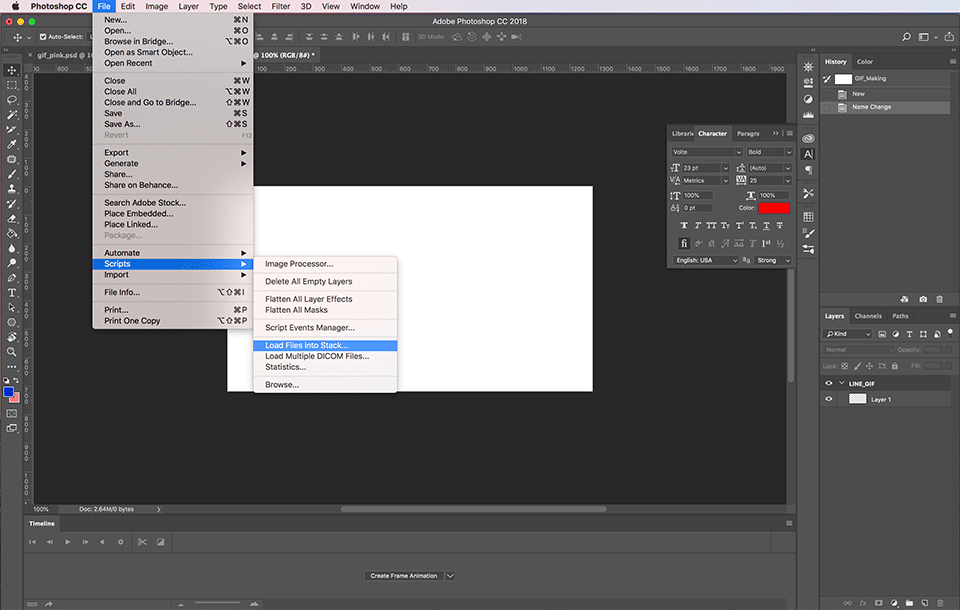Click the timeline scissors split icon
Screen dimensions: 960x610
coord(142,542)
